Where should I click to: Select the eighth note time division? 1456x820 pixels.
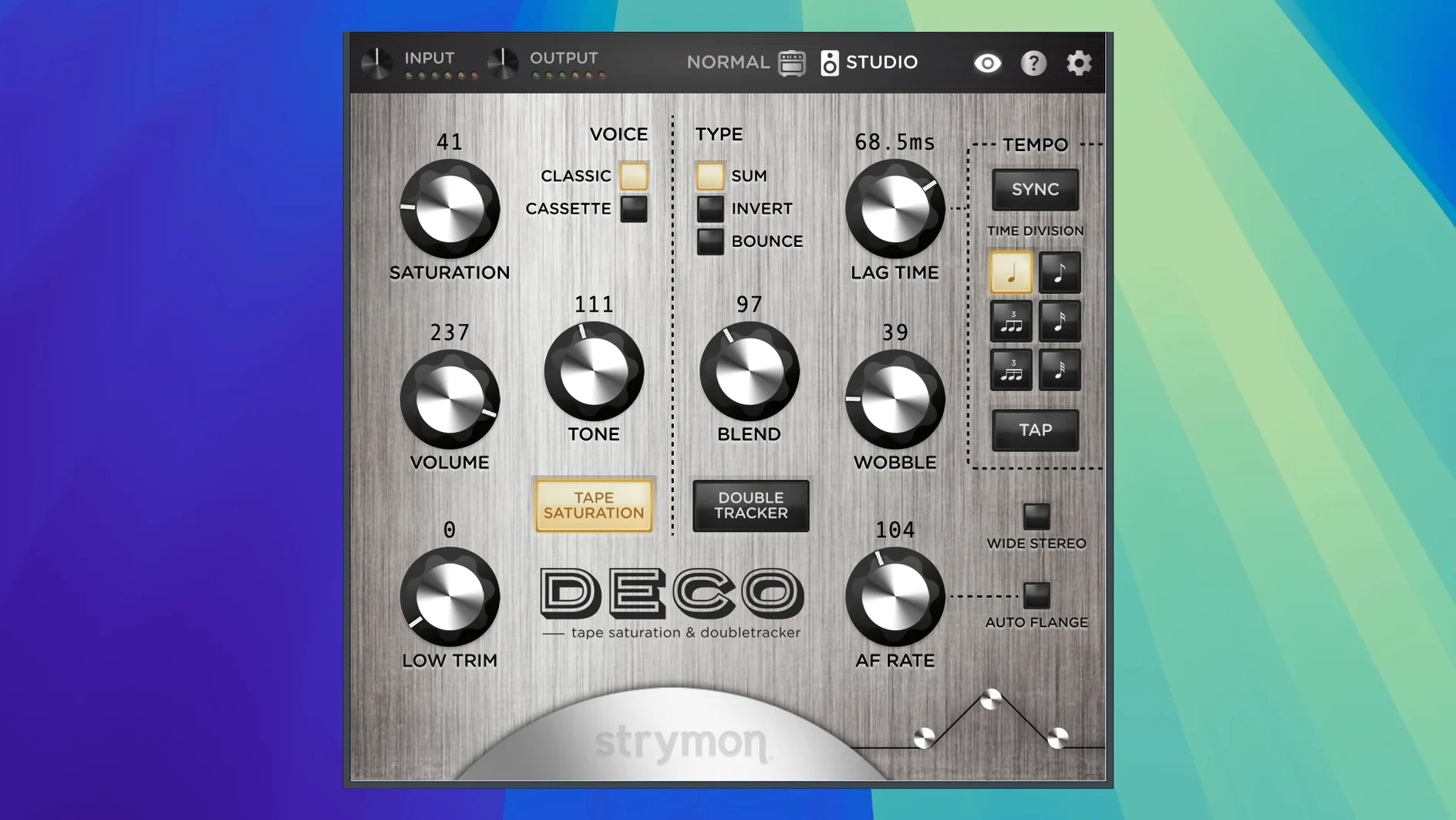coord(1060,272)
